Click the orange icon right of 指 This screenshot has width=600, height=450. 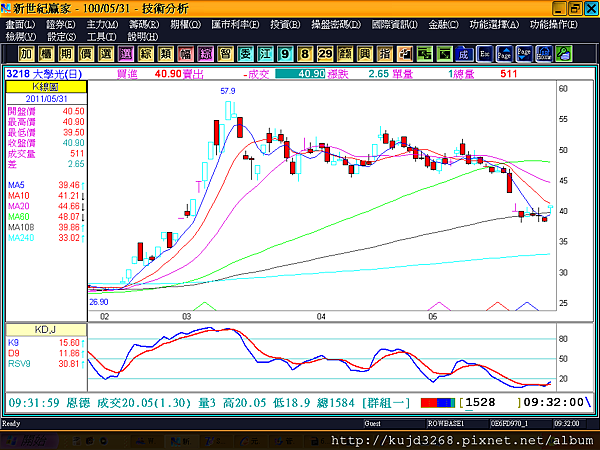404,54
